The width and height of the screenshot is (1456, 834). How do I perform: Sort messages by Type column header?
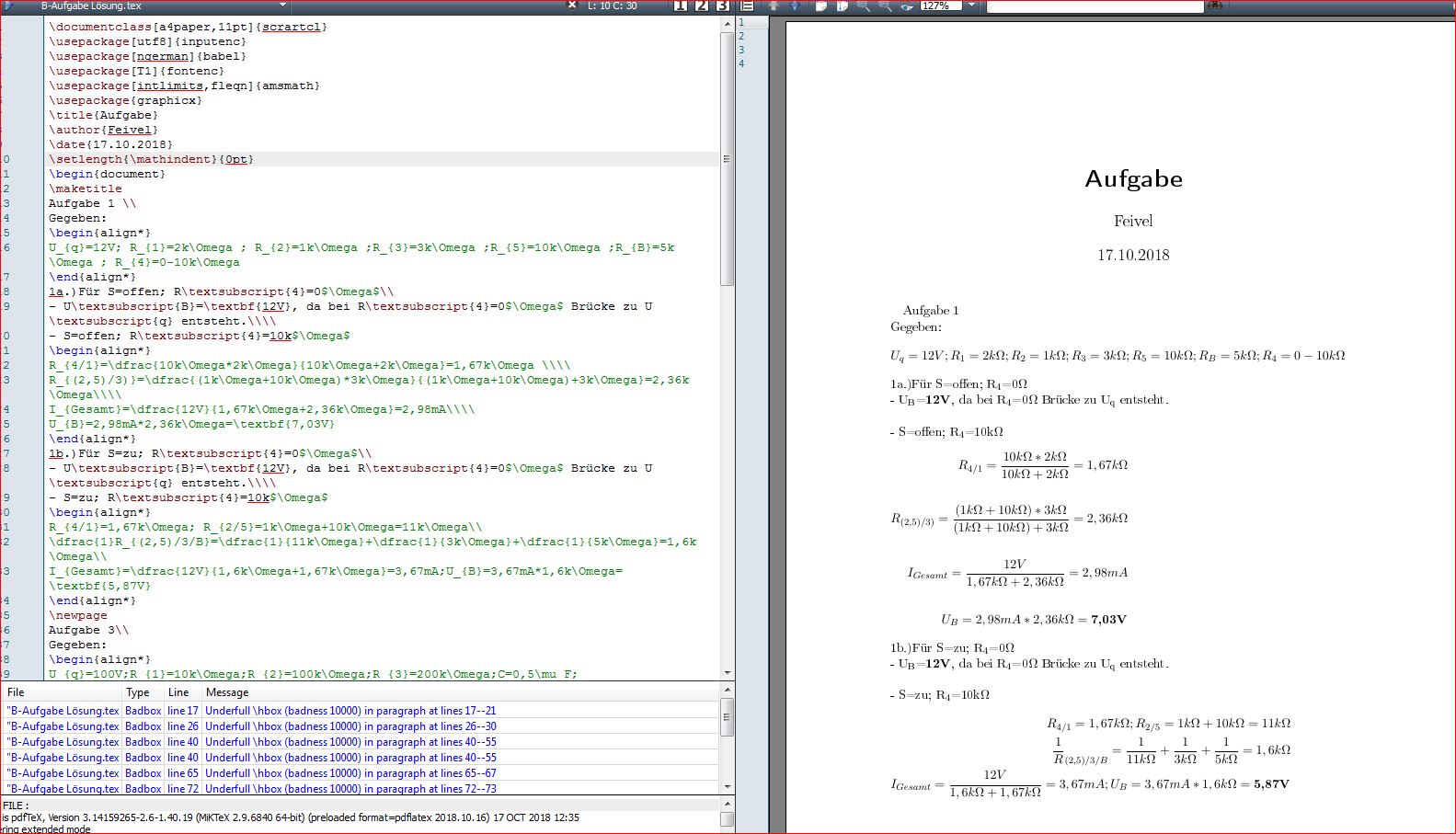[143, 692]
